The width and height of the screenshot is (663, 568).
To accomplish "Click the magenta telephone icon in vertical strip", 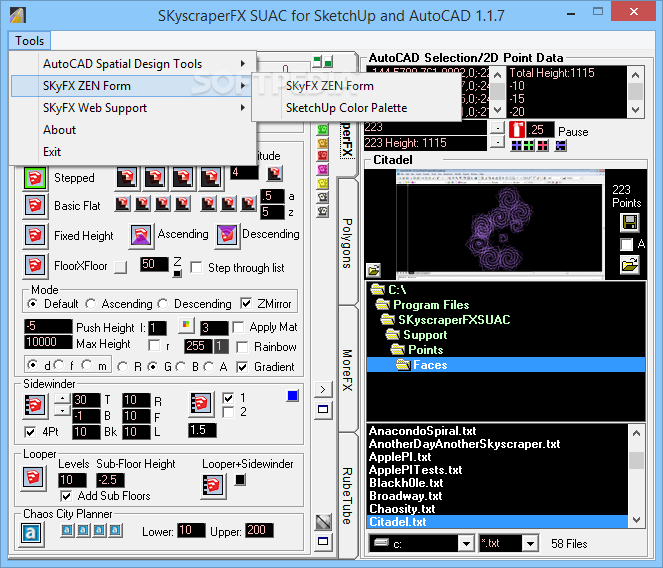I will point(323,170).
